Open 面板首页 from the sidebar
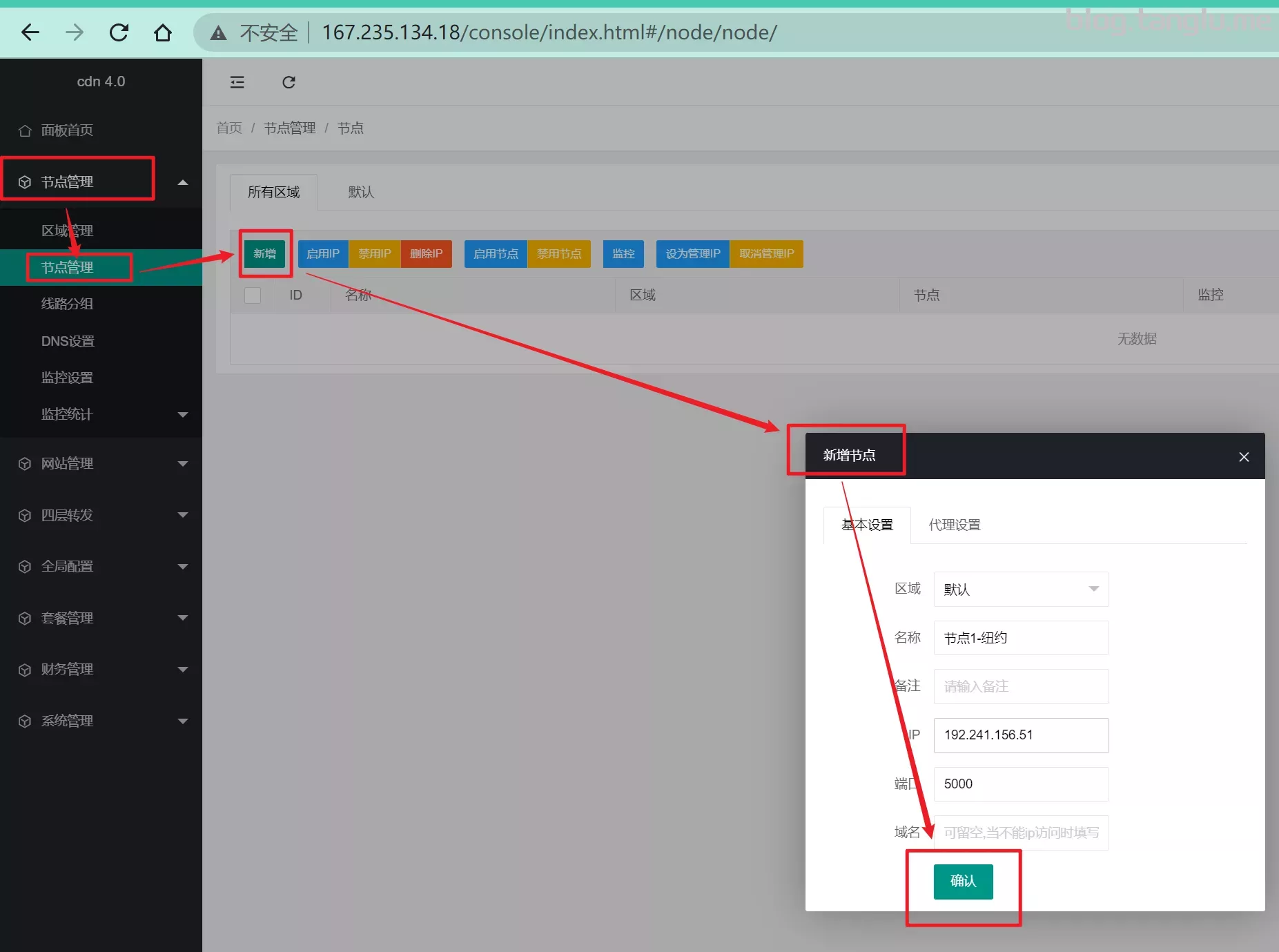This screenshot has height=952, width=1279. [67, 130]
